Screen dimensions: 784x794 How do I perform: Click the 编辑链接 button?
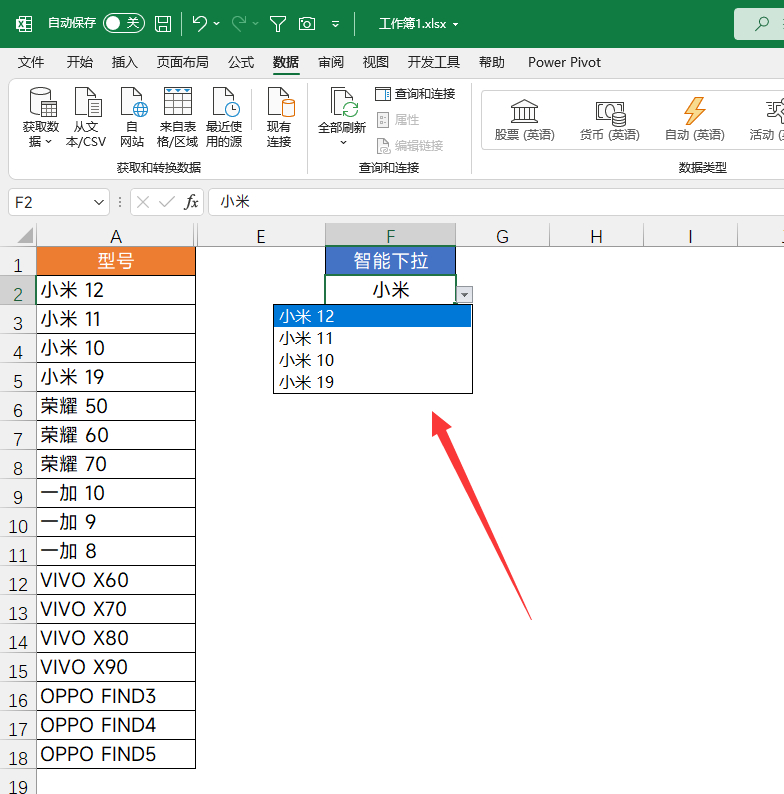[x=410, y=146]
